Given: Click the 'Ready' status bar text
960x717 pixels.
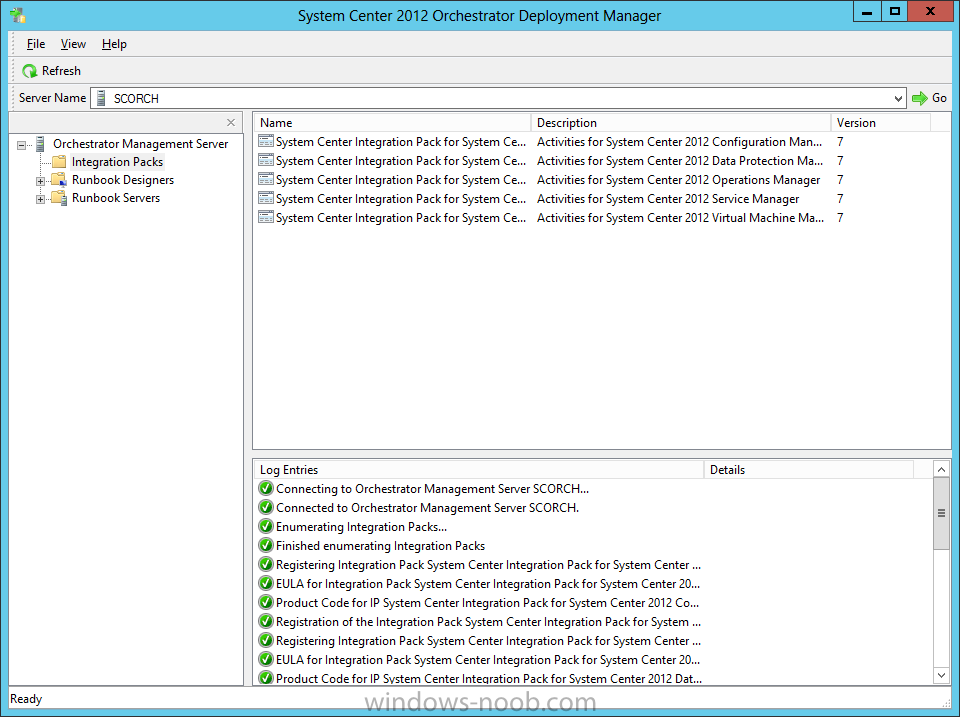Looking at the screenshot, I should pyautogui.click(x=26, y=699).
